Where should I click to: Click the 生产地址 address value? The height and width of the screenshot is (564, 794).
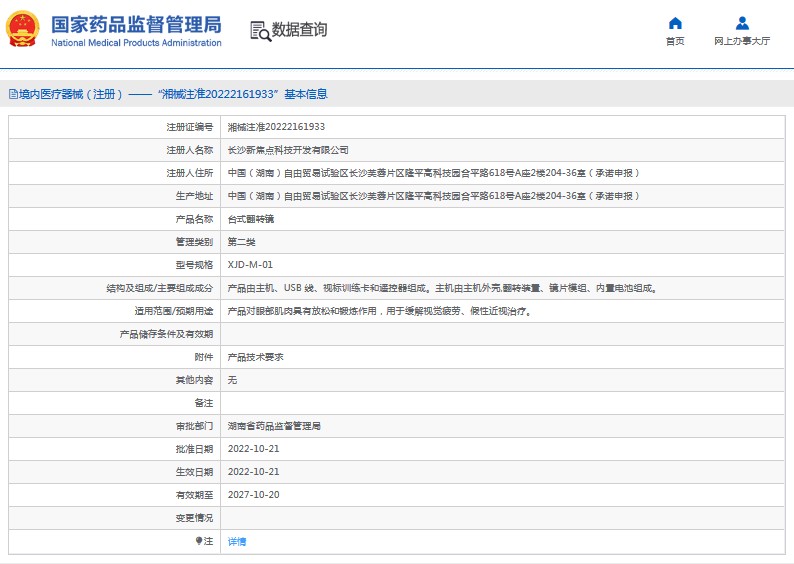point(433,196)
